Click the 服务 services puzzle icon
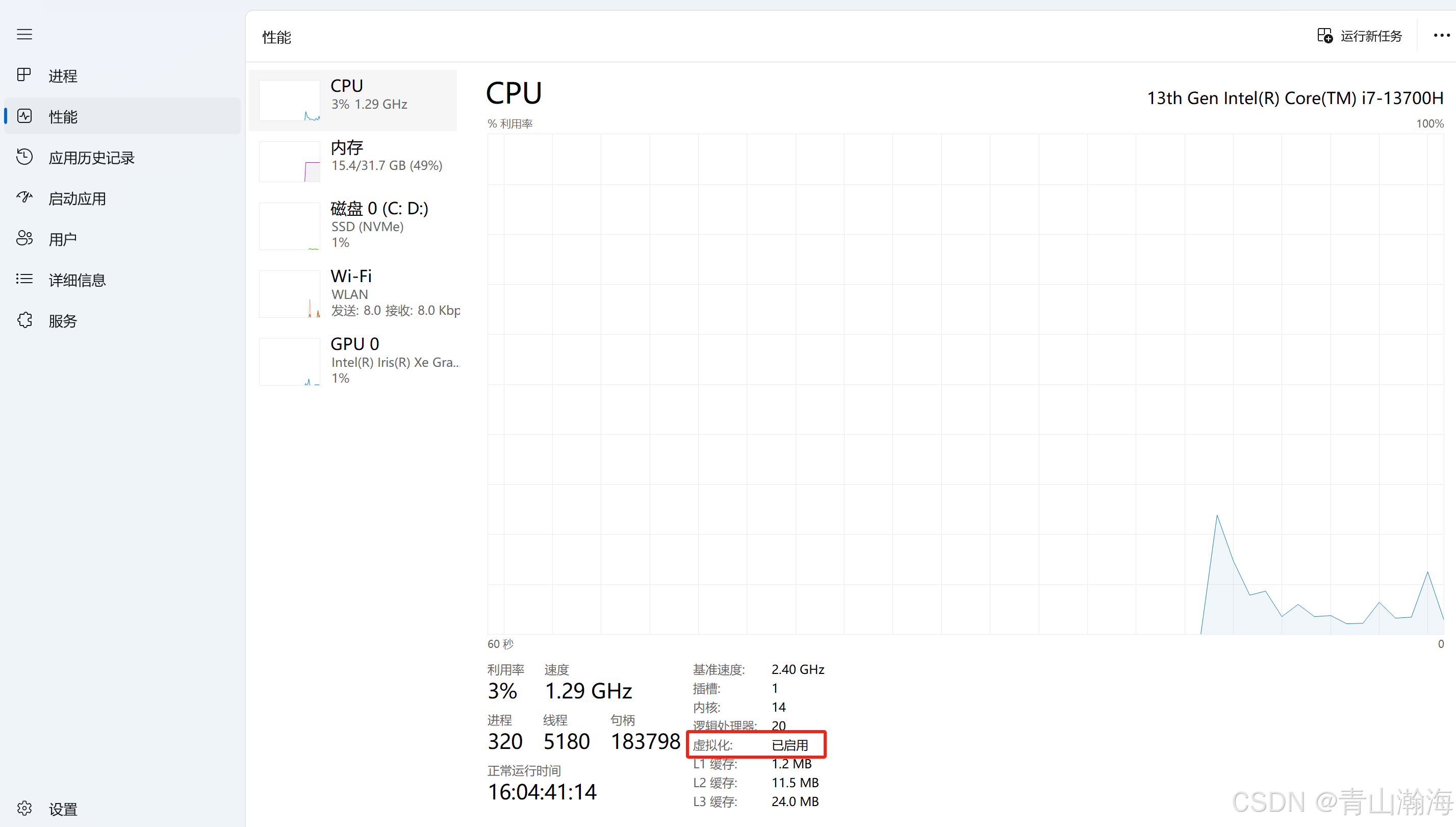This screenshot has height=827, width=1456. (x=24, y=320)
